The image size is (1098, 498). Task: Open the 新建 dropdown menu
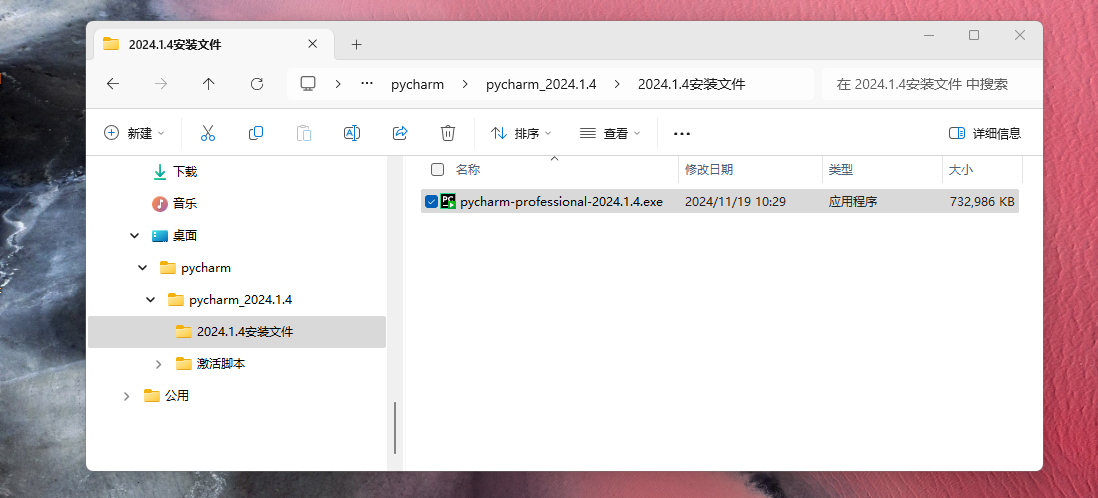(134, 133)
